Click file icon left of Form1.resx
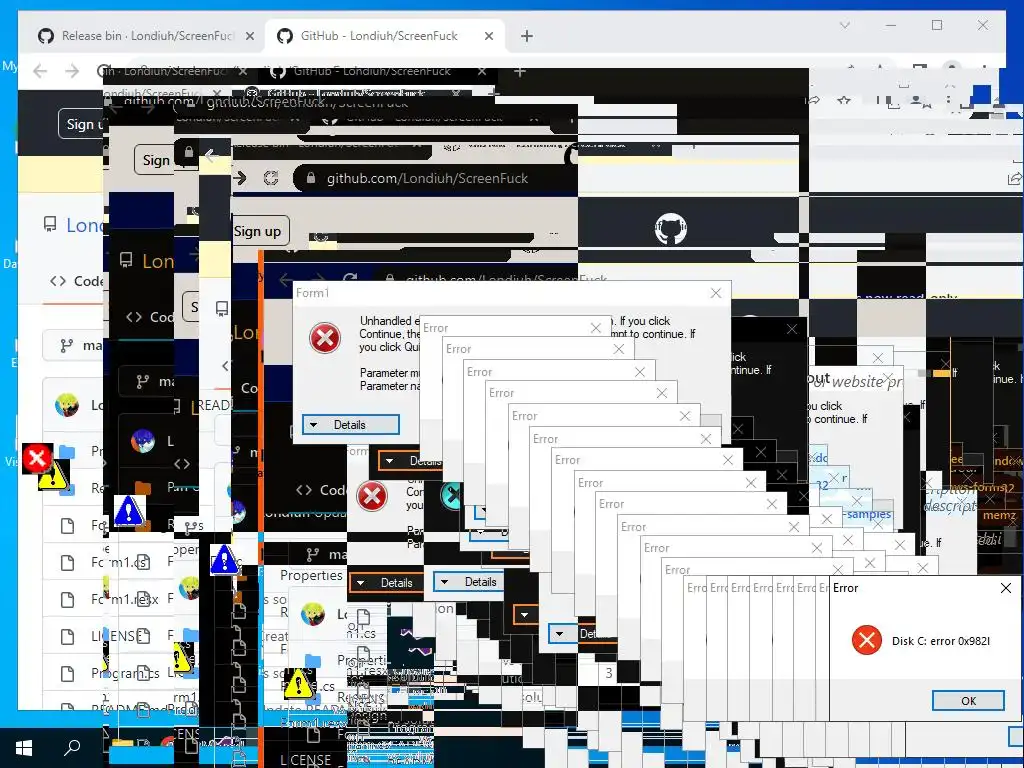Viewport: 1024px width, 768px height. tap(67, 600)
